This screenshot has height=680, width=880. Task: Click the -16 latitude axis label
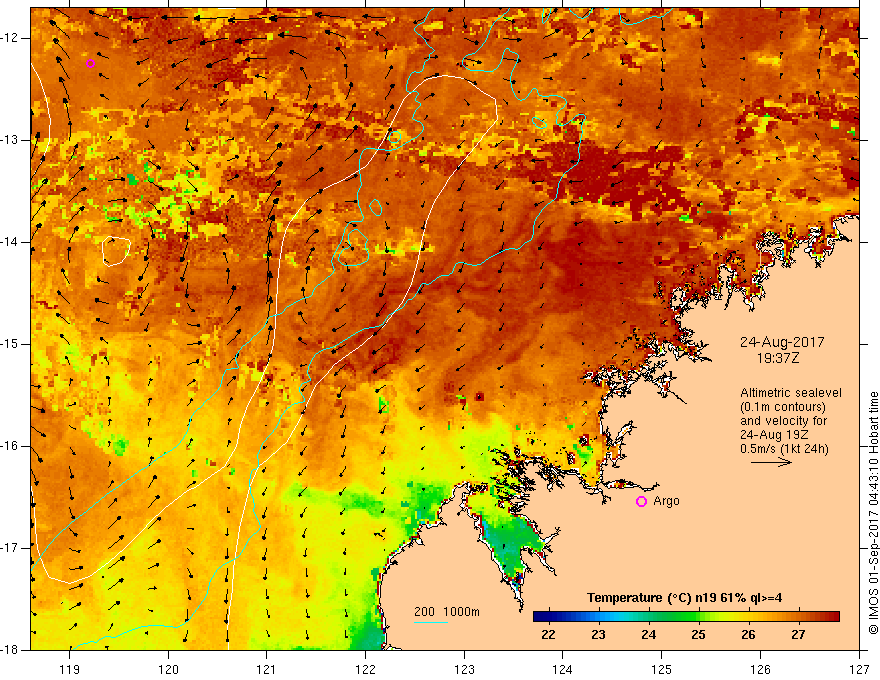(x=10, y=446)
